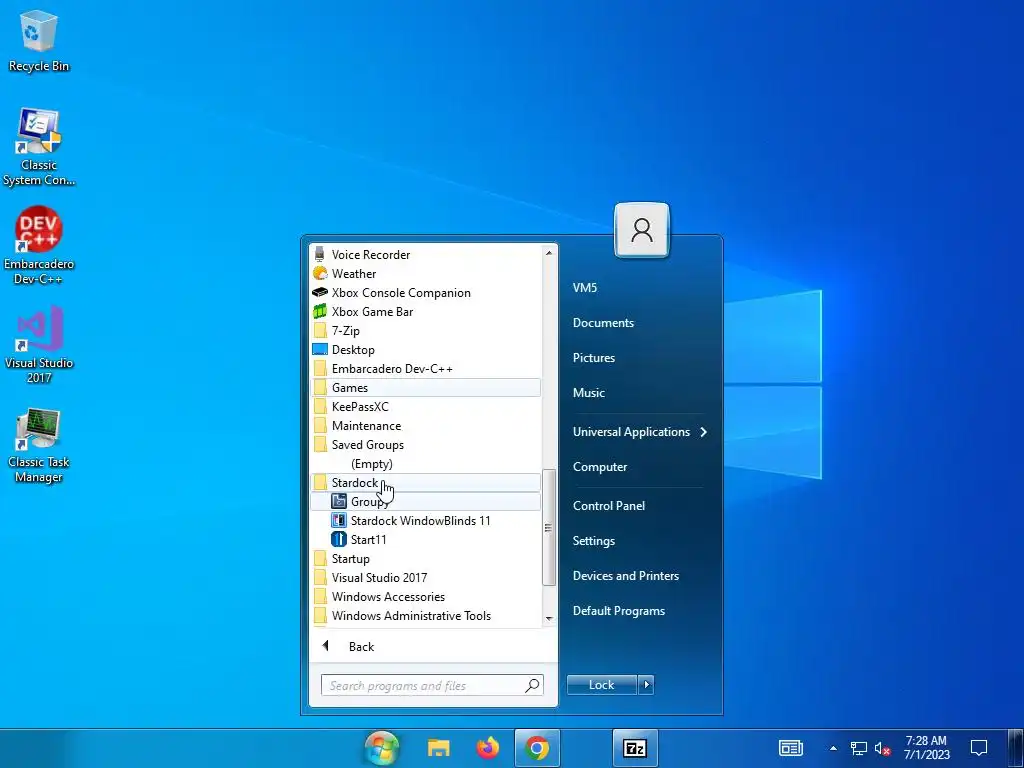Expand Windows Accessories folder
1024x768 pixels.
(x=426, y=596)
